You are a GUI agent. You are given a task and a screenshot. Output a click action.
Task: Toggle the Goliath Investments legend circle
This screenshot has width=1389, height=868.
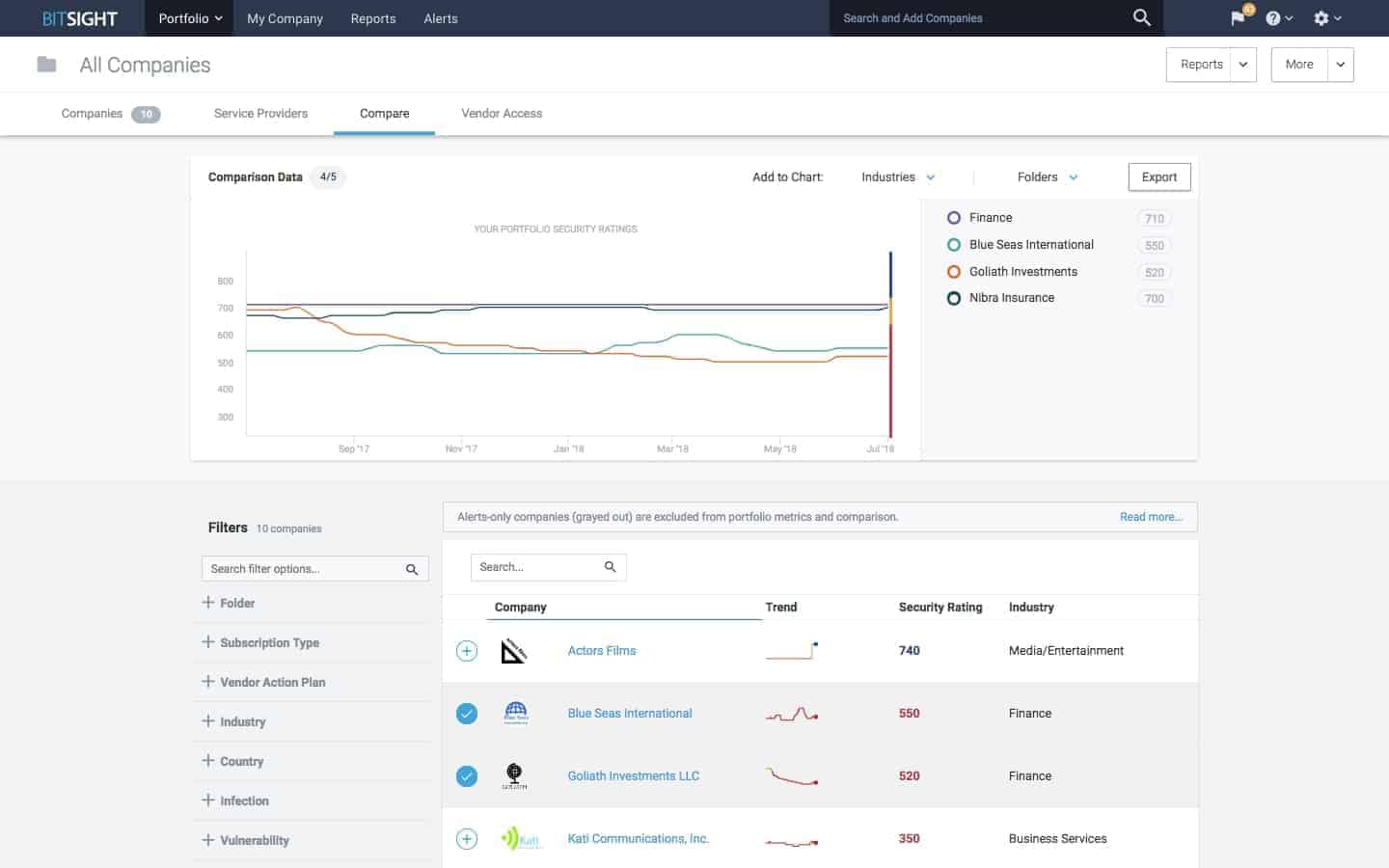(x=954, y=272)
